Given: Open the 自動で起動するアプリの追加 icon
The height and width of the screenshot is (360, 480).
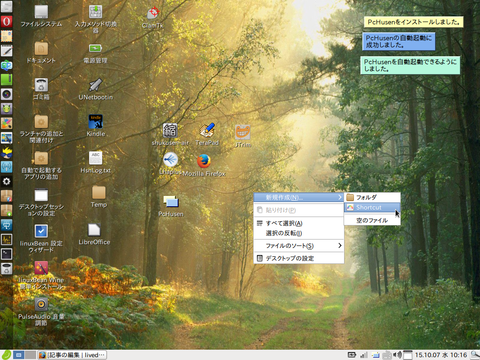Looking at the screenshot, I should [41, 159].
